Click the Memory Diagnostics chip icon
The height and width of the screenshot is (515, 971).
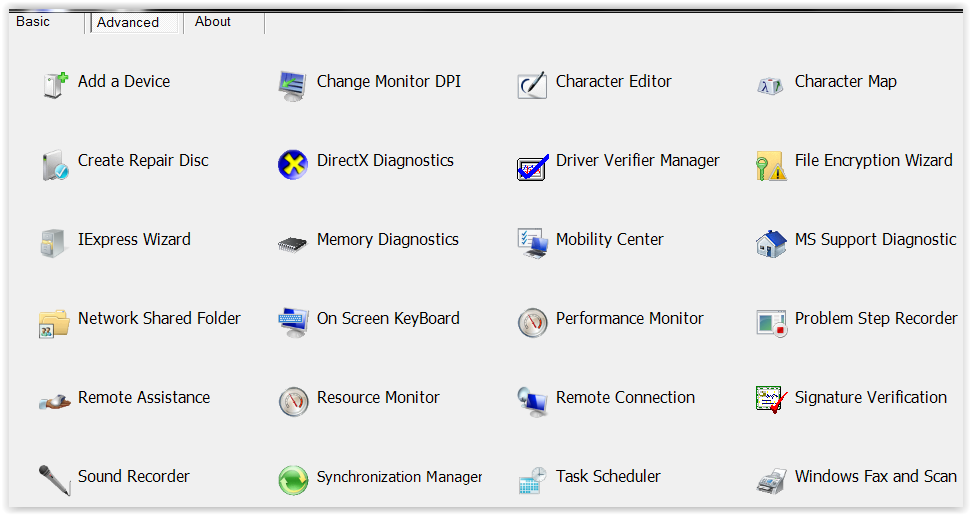pos(292,243)
